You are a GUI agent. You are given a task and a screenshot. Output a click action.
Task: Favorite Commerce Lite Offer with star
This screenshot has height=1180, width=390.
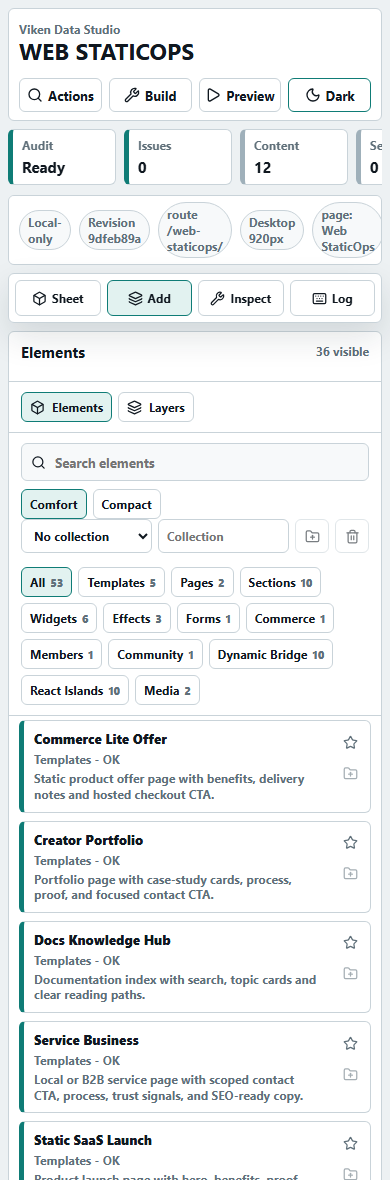pos(350,743)
